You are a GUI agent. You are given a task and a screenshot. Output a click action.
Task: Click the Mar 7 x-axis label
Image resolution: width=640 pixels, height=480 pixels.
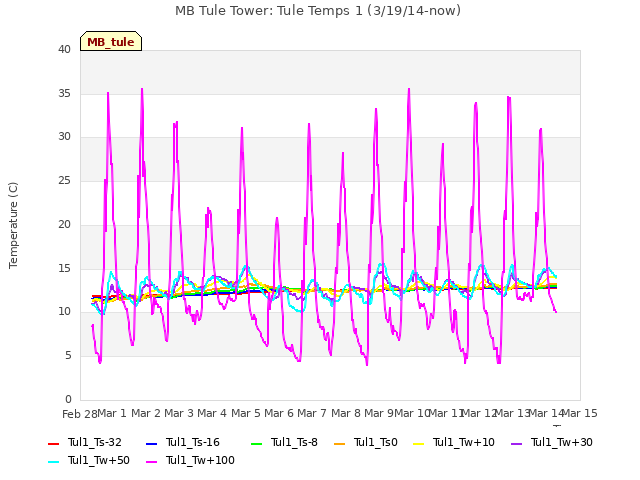tap(312, 413)
